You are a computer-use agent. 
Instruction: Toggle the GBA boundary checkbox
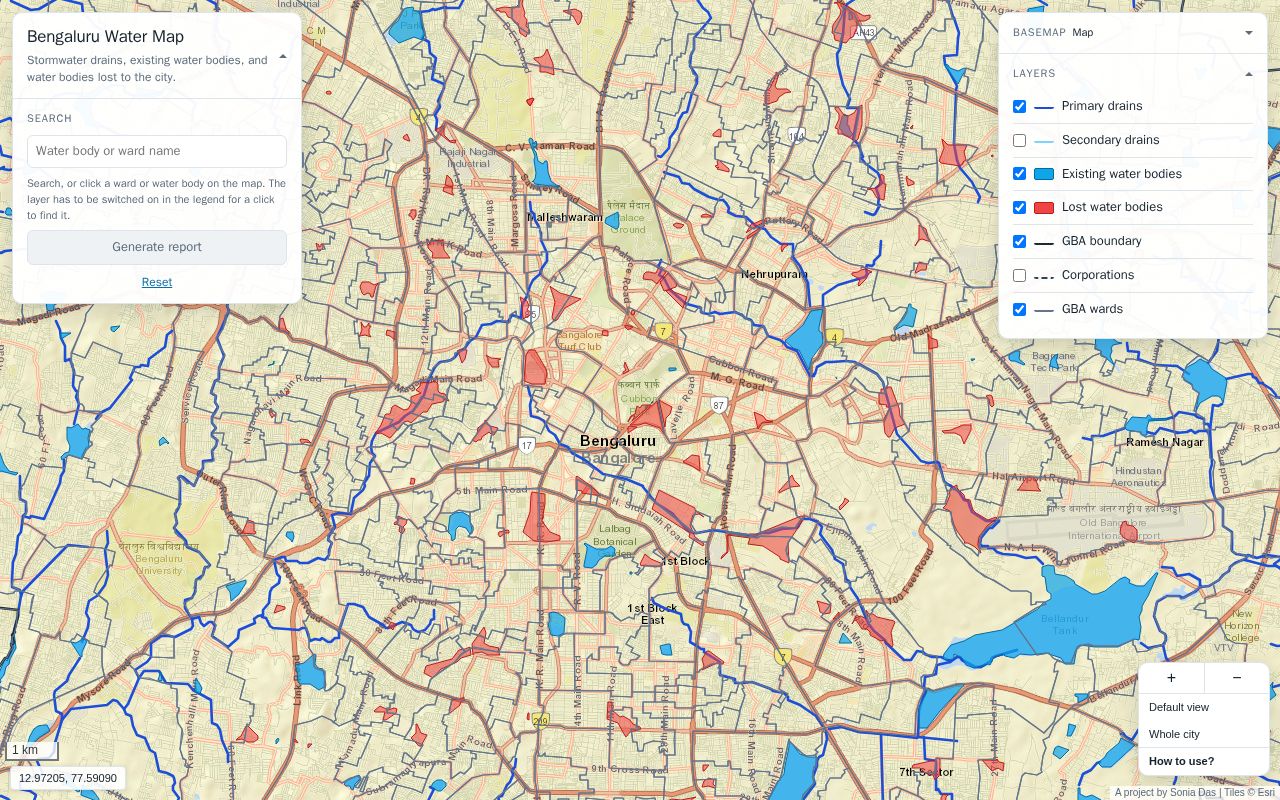pos(1019,241)
